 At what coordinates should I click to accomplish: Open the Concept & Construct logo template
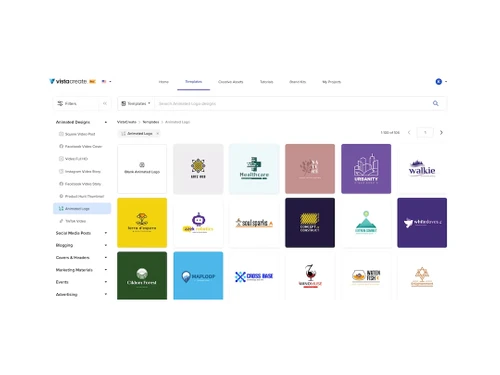click(x=310, y=223)
